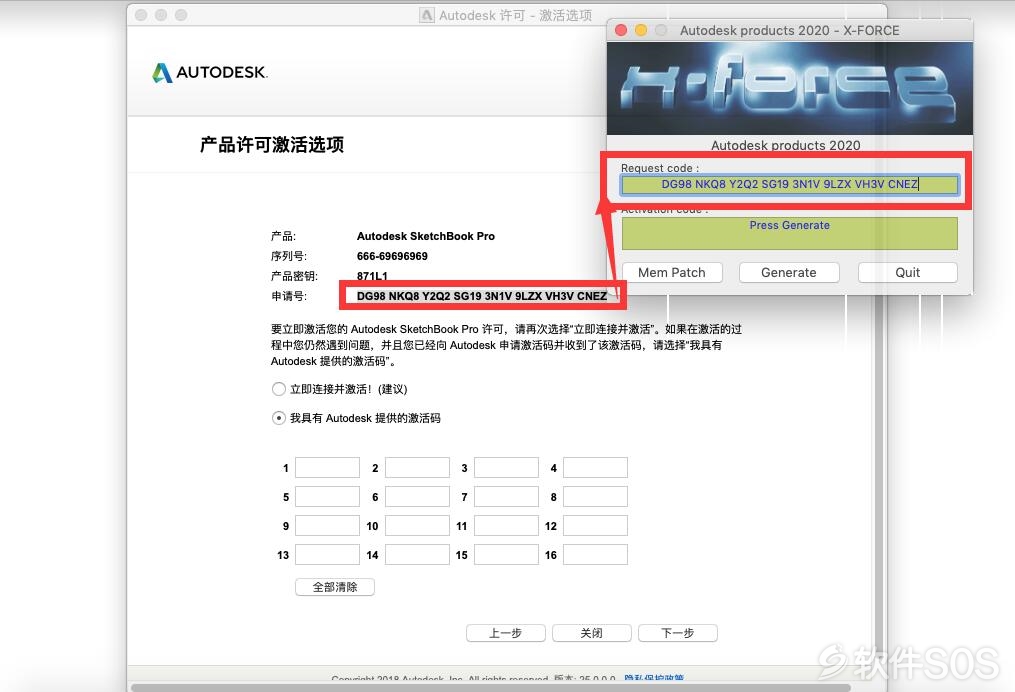1015x692 pixels.
Task: Click activation code field number 13
Action: point(328,555)
